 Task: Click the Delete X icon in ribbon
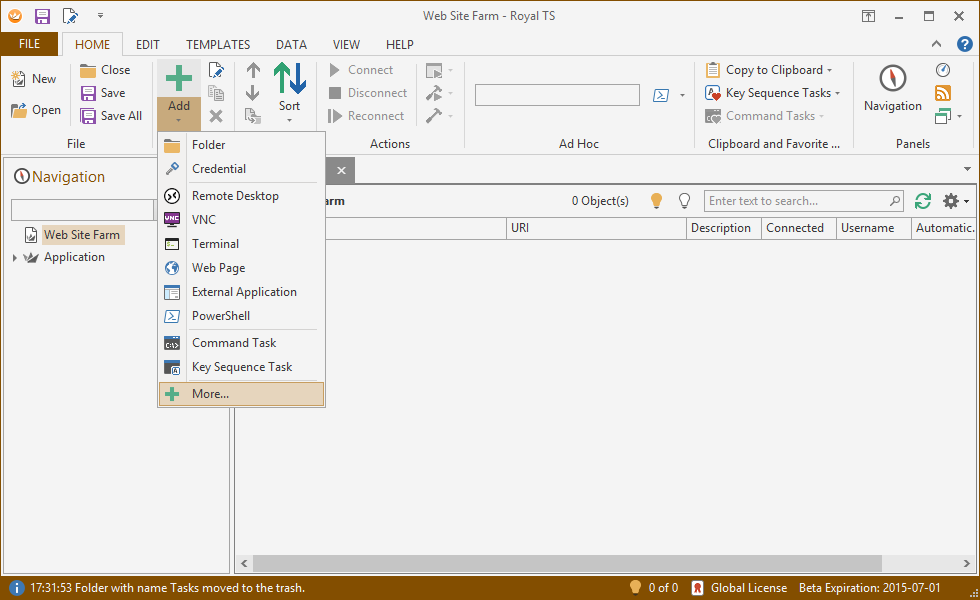pos(216,116)
